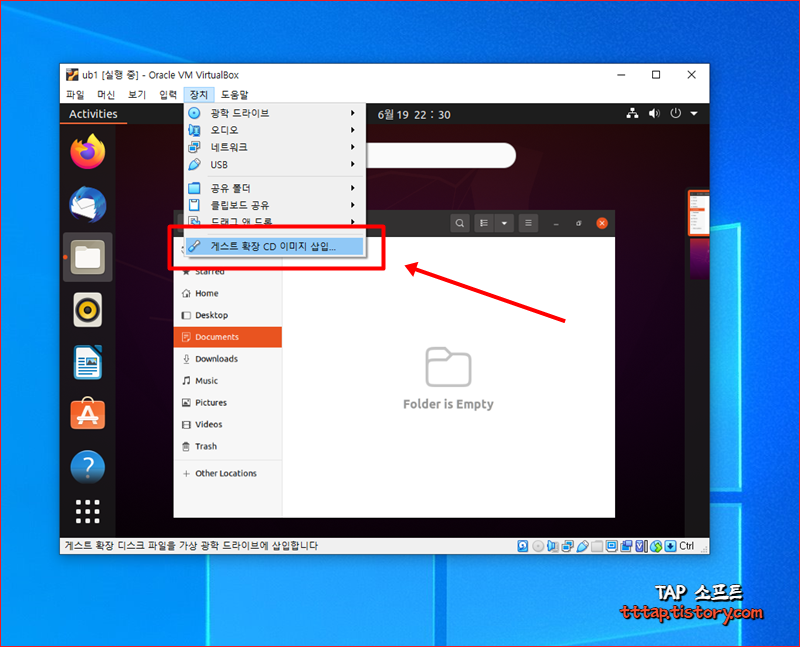Screen dimensions: 800x647
Task: Go to Downloads in Files sidebar
Action: pyautogui.click(x=228, y=359)
